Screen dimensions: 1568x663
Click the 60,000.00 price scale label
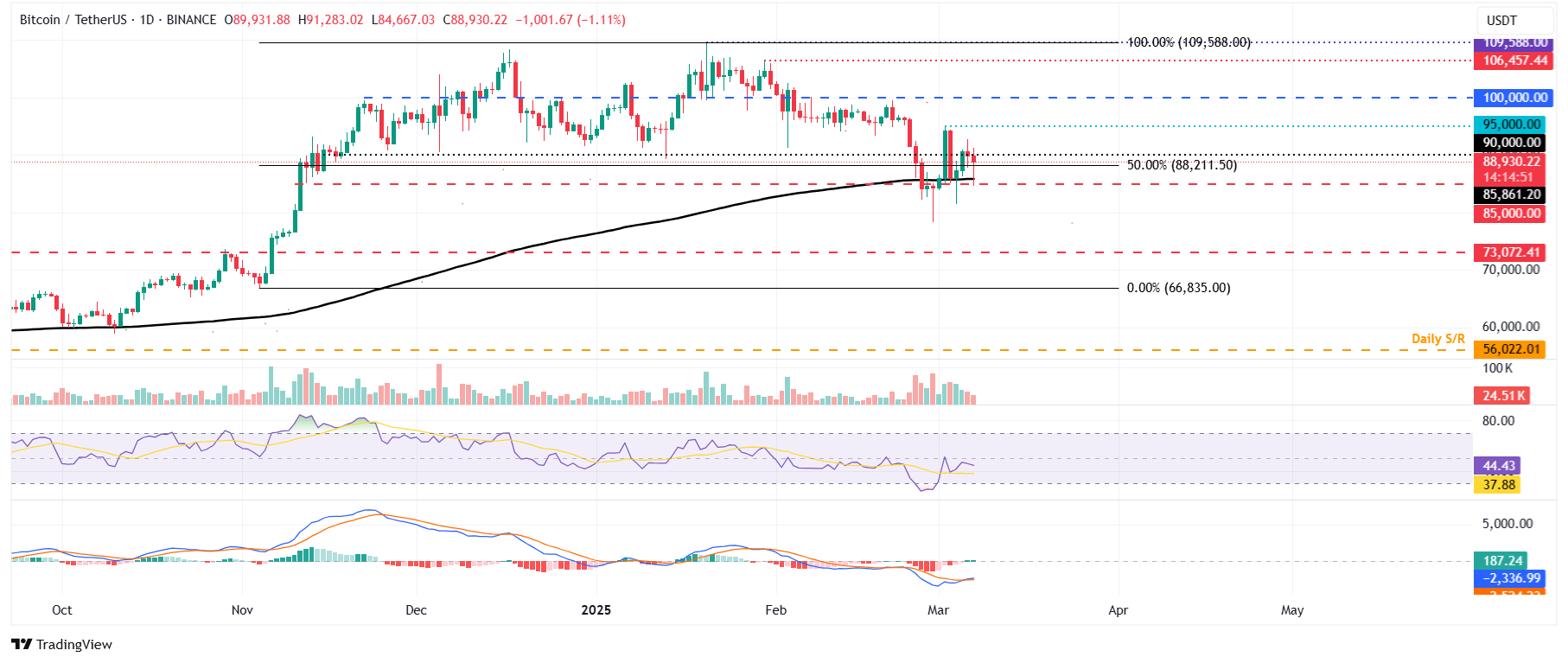click(x=1511, y=327)
